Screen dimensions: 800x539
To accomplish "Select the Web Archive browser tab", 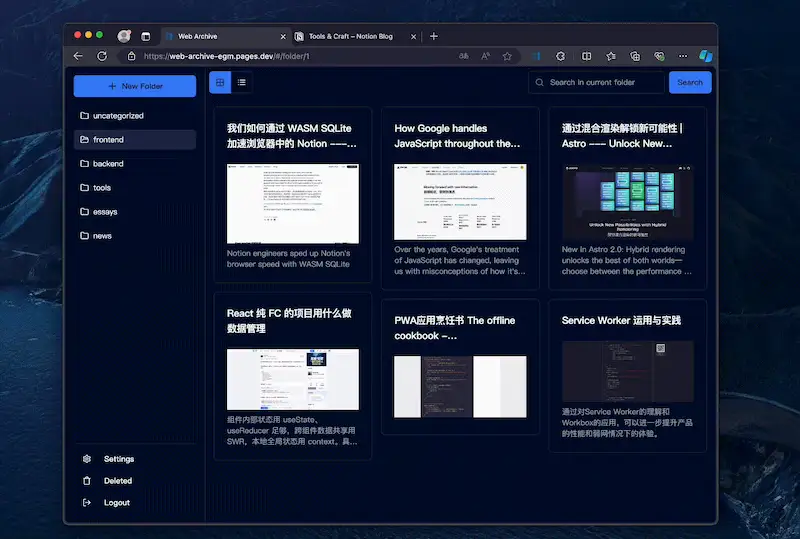I will pyautogui.click(x=215, y=36).
